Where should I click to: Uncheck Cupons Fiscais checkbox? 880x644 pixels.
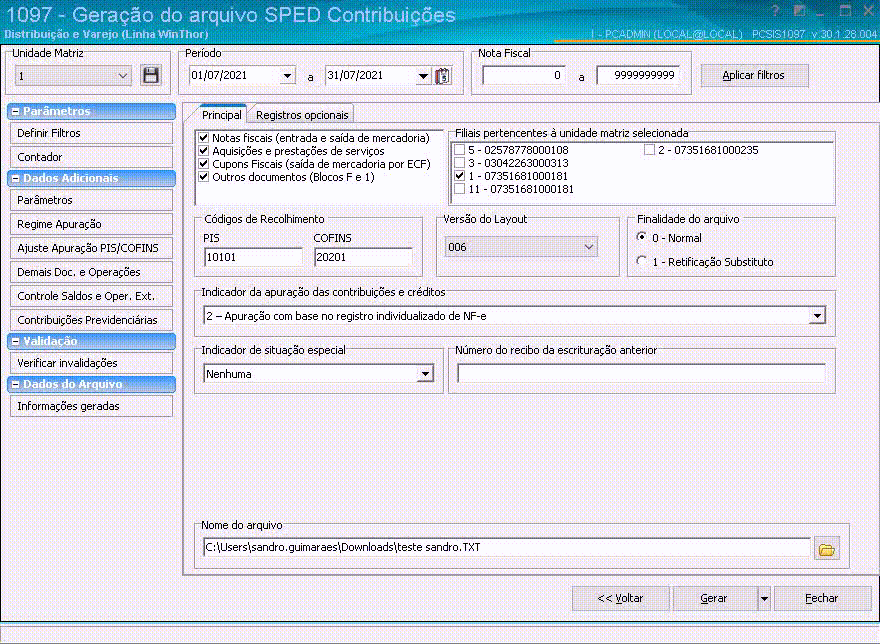point(204,163)
